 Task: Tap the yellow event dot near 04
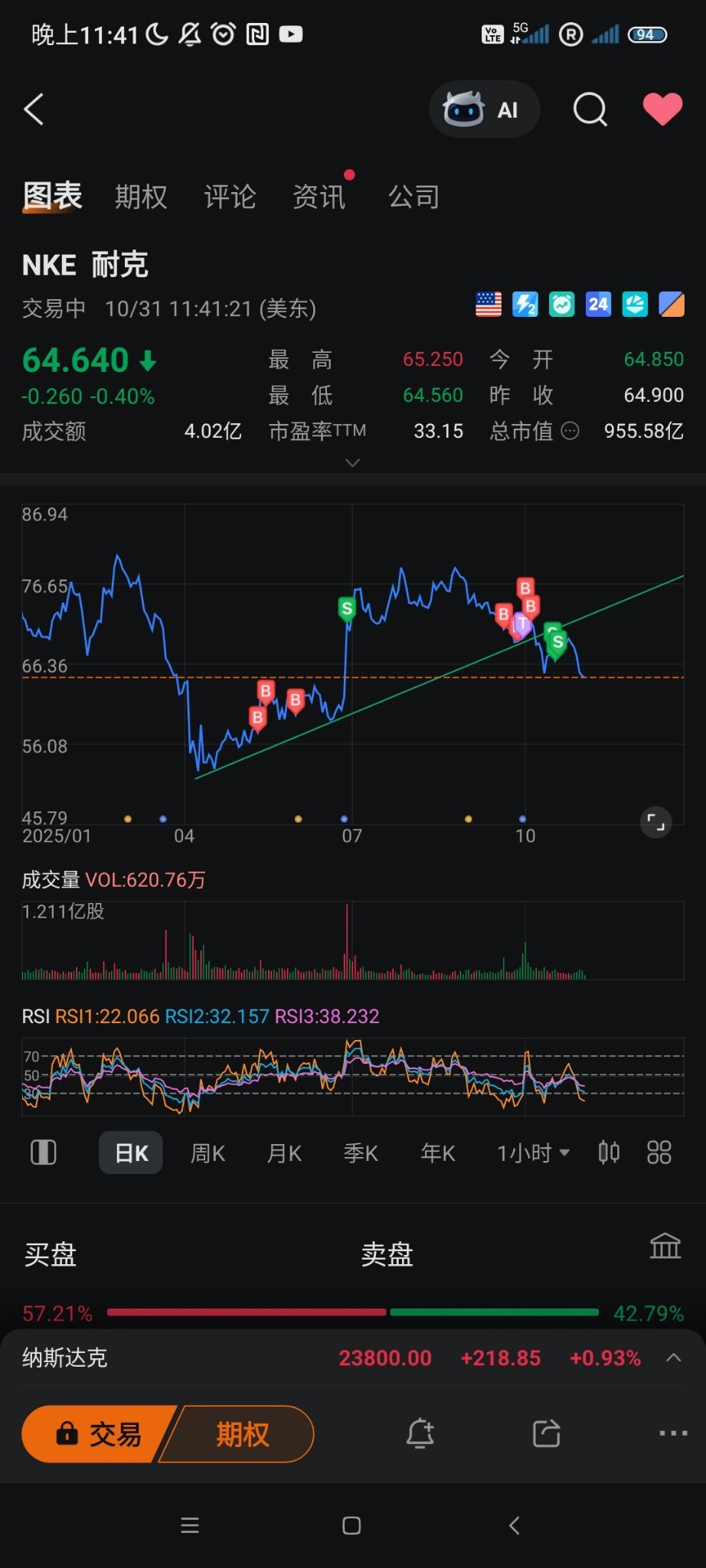[x=128, y=819]
